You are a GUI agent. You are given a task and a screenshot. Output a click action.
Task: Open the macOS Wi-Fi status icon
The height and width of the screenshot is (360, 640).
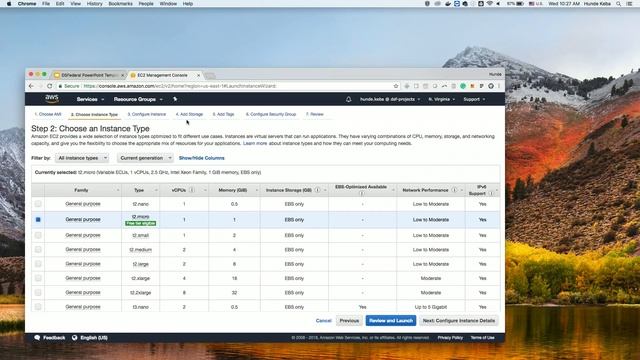pyautogui.click(x=490, y=4)
